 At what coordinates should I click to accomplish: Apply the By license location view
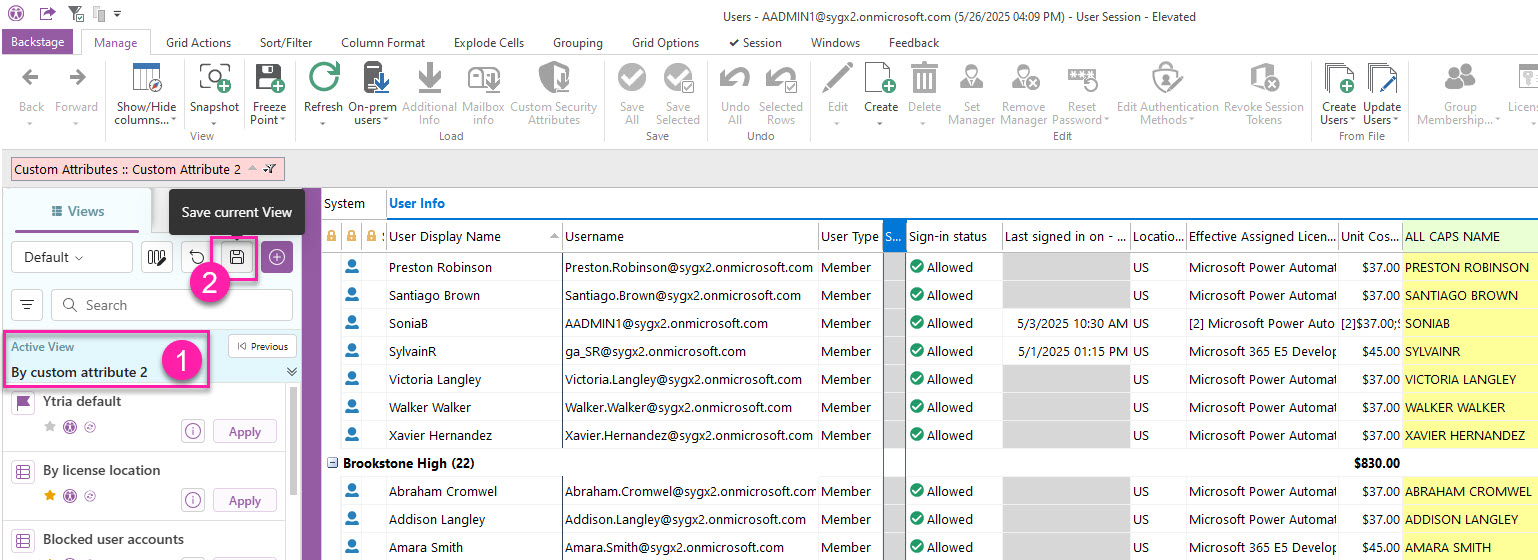point(244,501)
